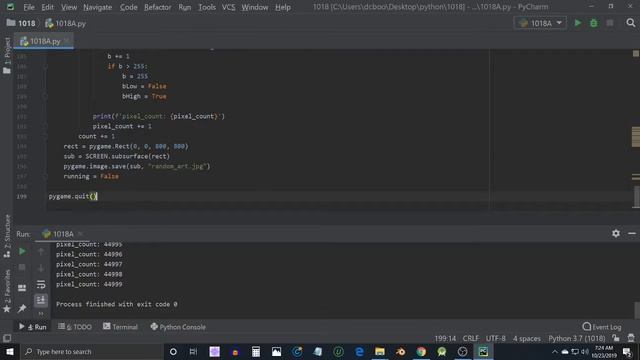Open the Edit menu
The image size is (640, 360).
click(47, 7)
